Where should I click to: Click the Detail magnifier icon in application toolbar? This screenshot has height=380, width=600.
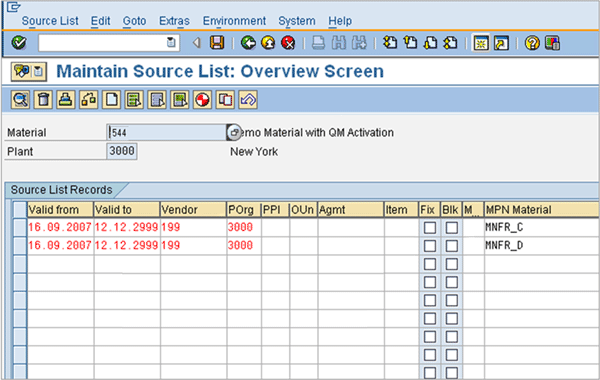coord(20,100)
